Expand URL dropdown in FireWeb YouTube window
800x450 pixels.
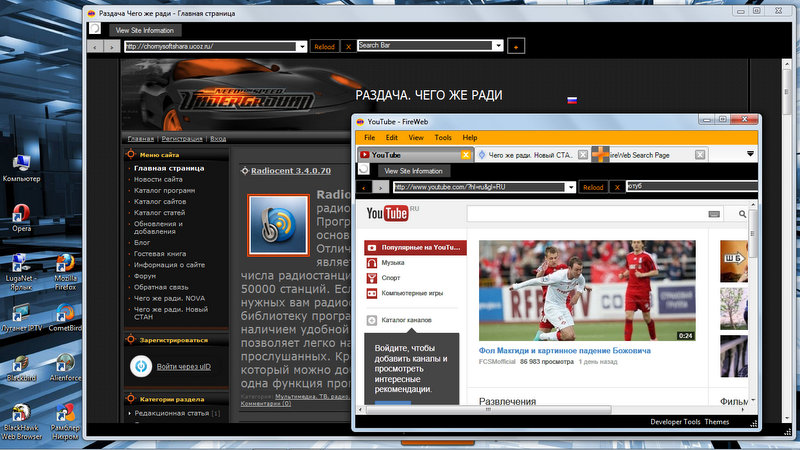point(571,187)
